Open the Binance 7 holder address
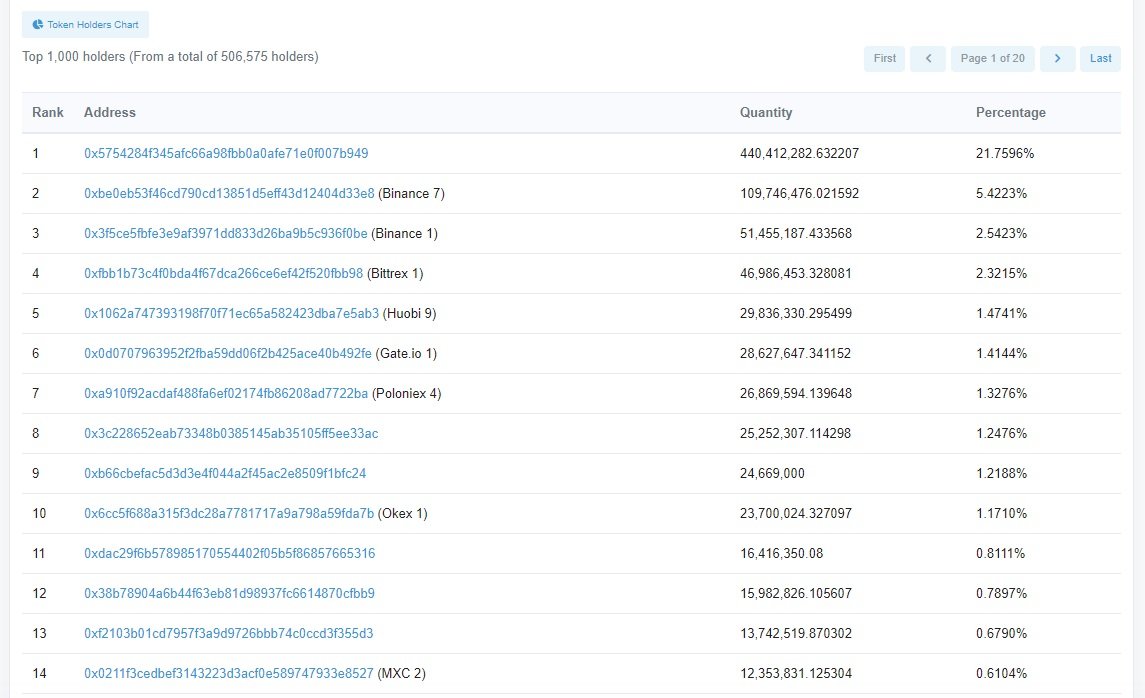 pos(229,193)
